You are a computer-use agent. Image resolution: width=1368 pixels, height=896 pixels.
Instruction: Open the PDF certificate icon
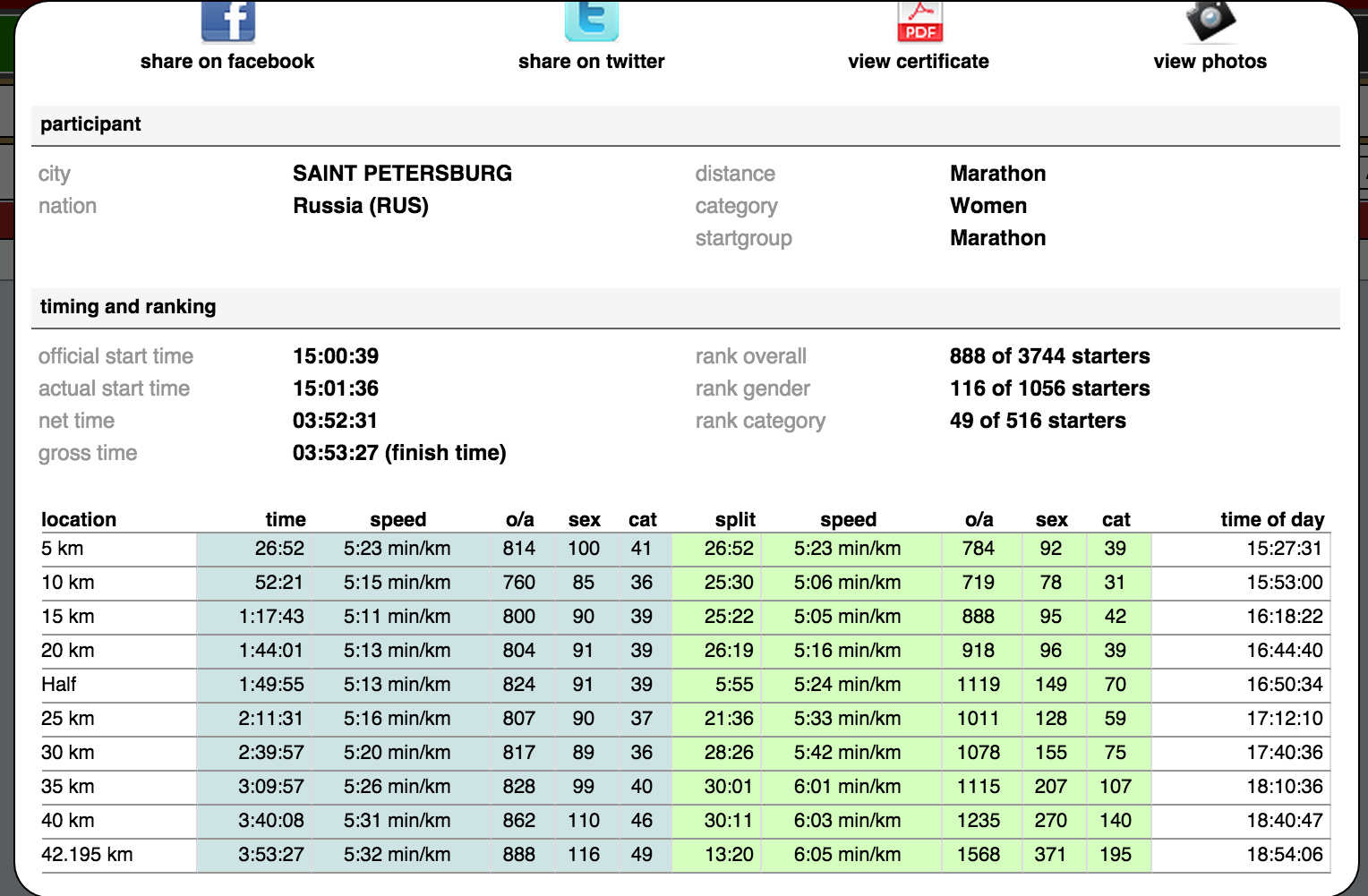click(919, 21)
